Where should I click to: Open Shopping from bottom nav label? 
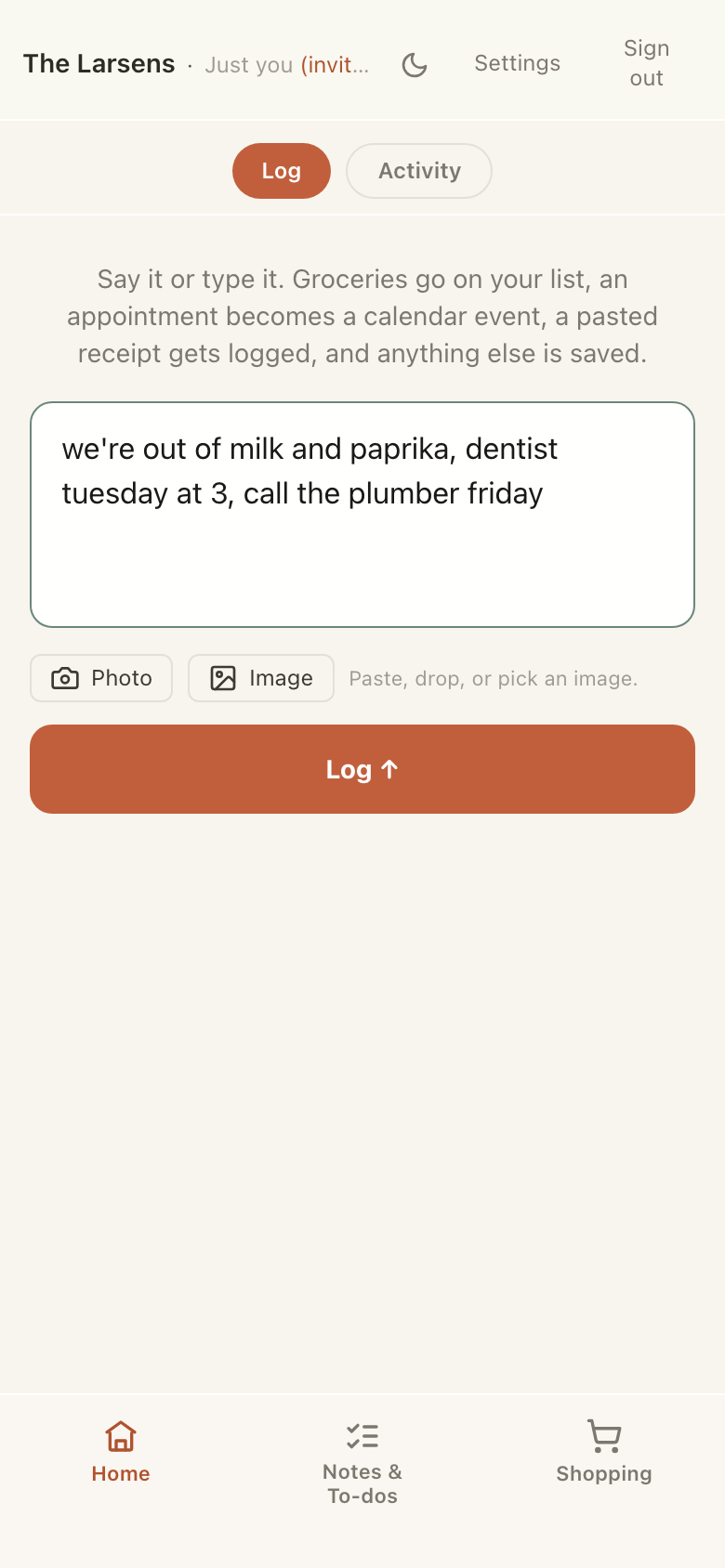[x=604, y=1473]
